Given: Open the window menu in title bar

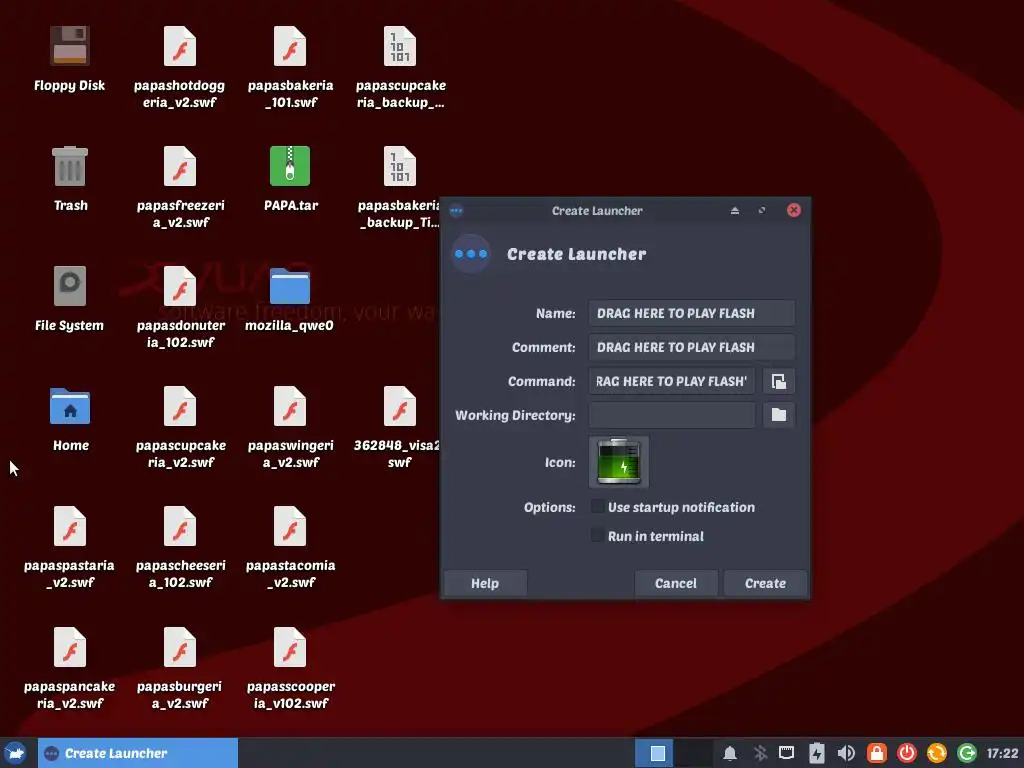Looking at the screenshot, I should (456, 210).
